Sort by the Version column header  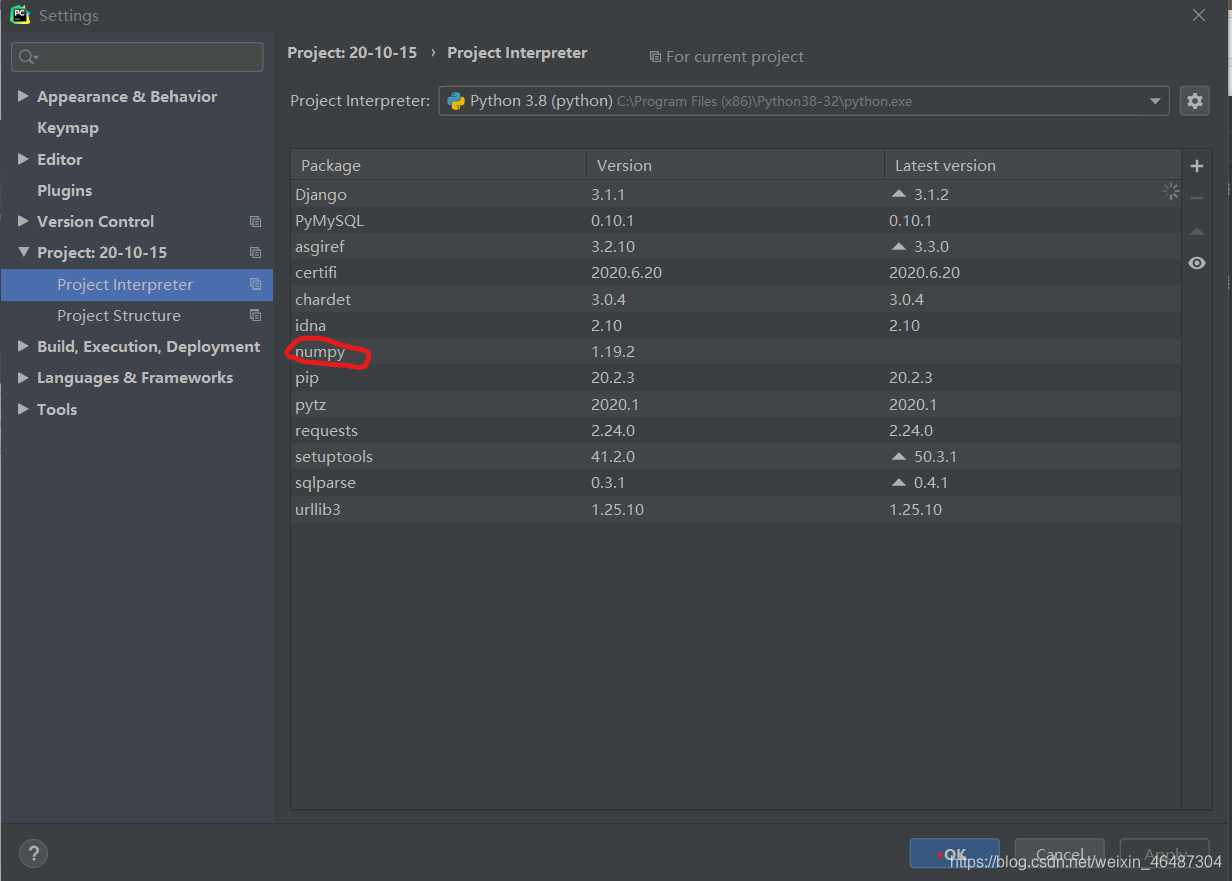click(x=735, y=165)
